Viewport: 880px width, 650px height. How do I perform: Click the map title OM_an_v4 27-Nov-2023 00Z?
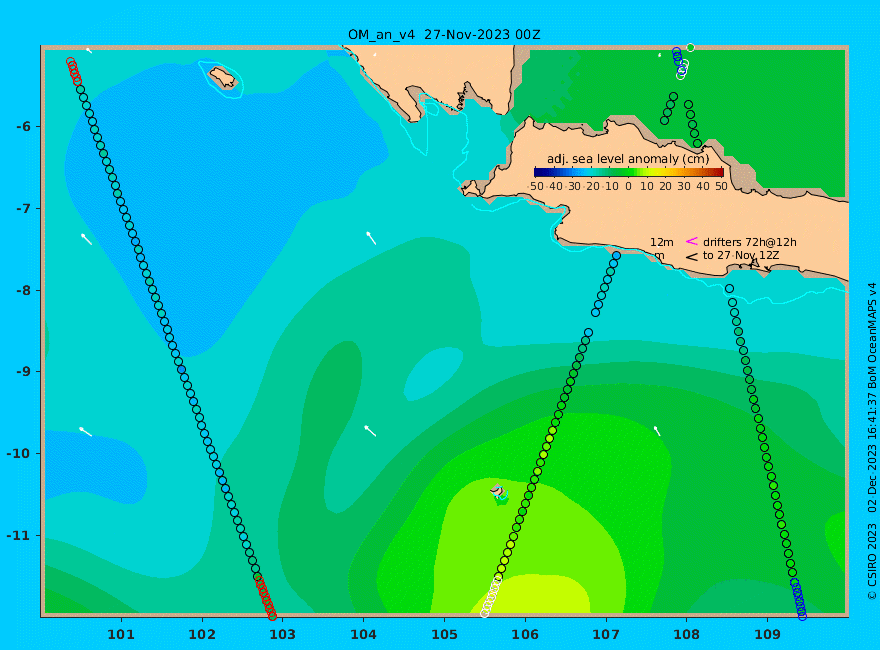[444, 34]
